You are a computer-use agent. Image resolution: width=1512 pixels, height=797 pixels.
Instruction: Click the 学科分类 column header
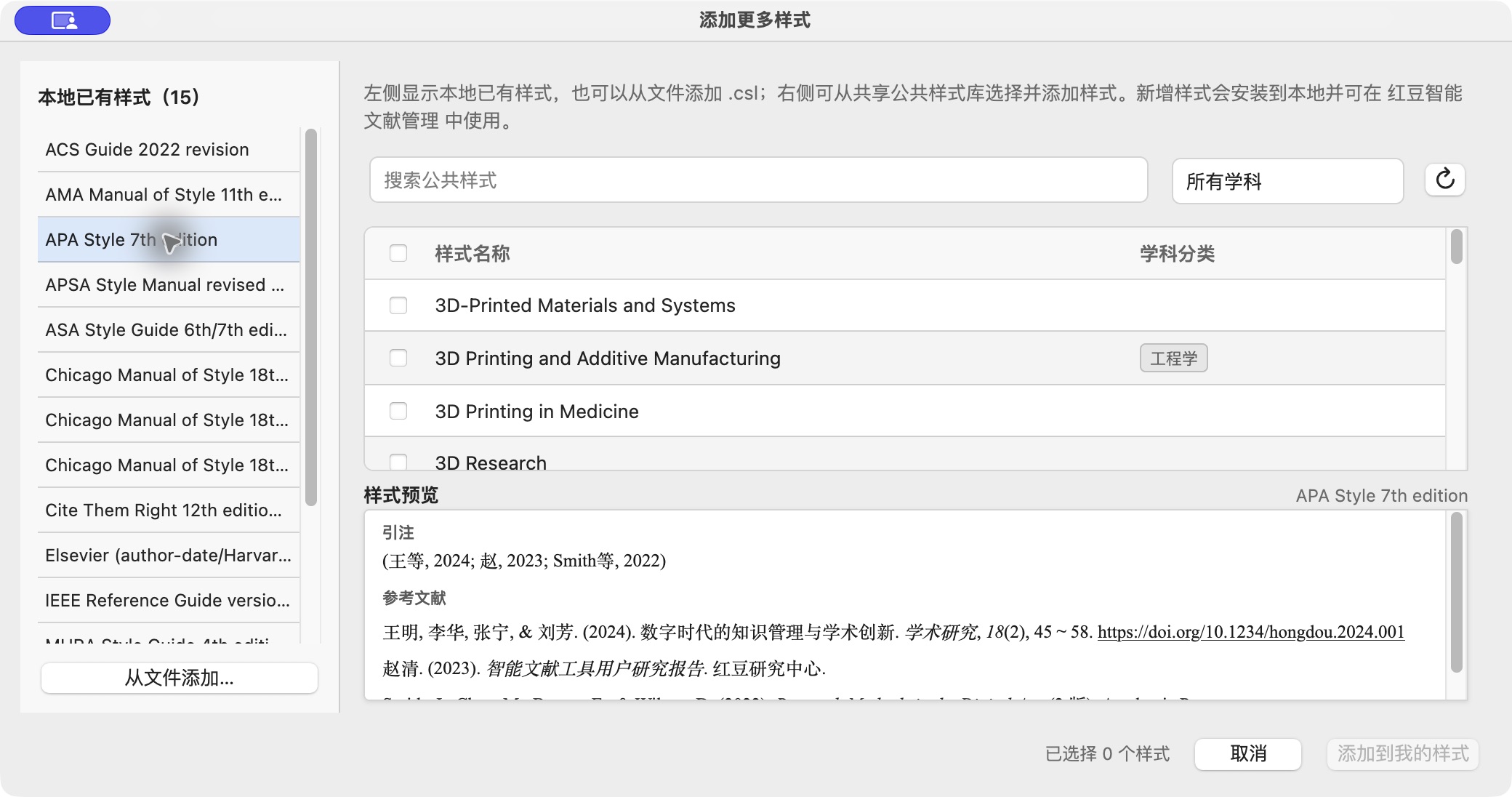[x=1177, y=253]
